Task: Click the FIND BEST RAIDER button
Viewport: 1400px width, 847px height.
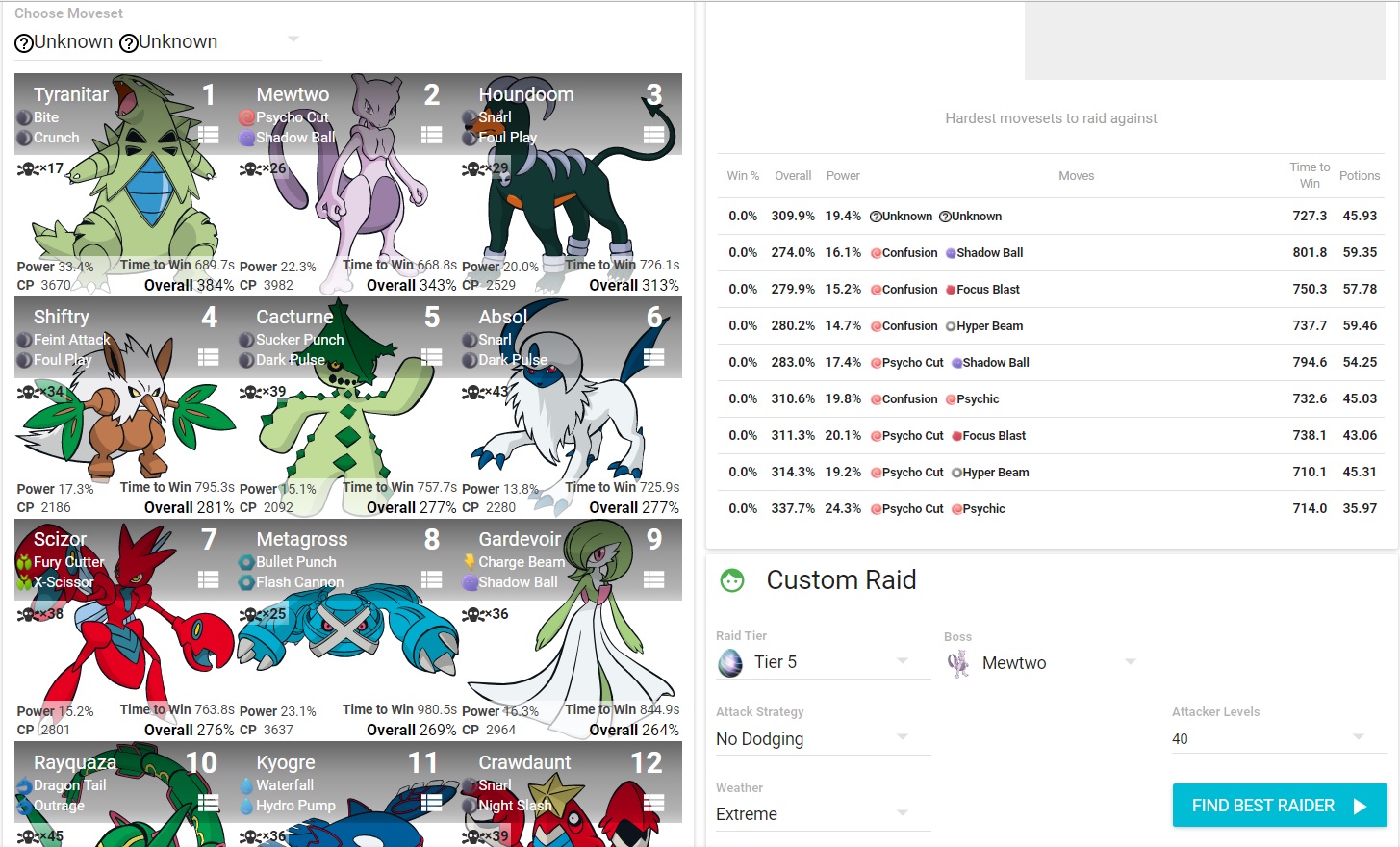Action: 1279,806
